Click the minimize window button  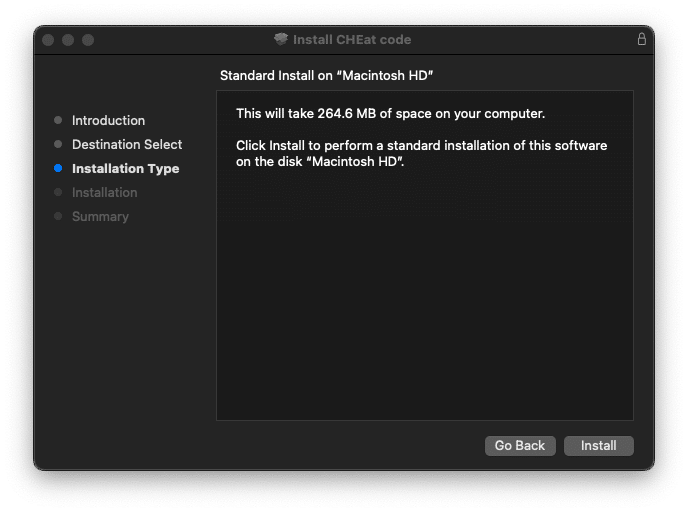[x=68, y=40]
